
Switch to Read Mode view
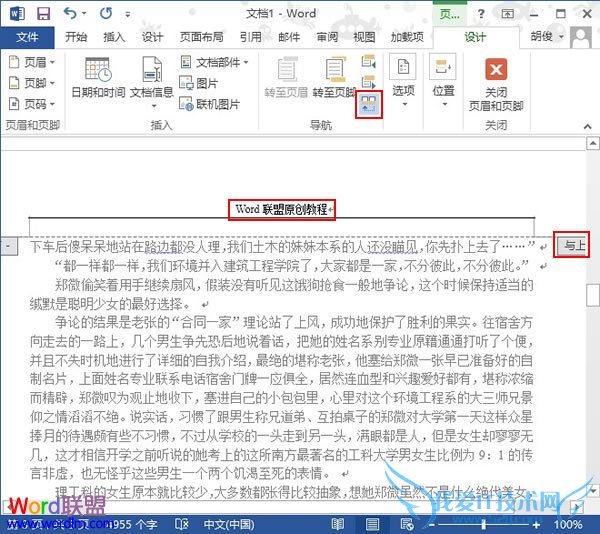(x=338, y=524)
